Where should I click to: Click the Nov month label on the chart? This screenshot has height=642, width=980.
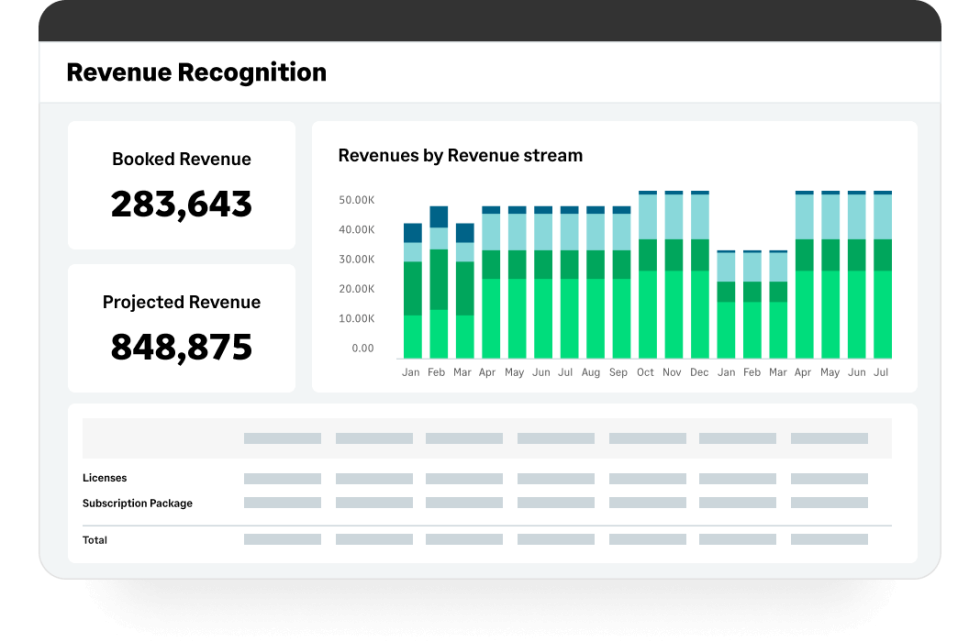[671, 373]
